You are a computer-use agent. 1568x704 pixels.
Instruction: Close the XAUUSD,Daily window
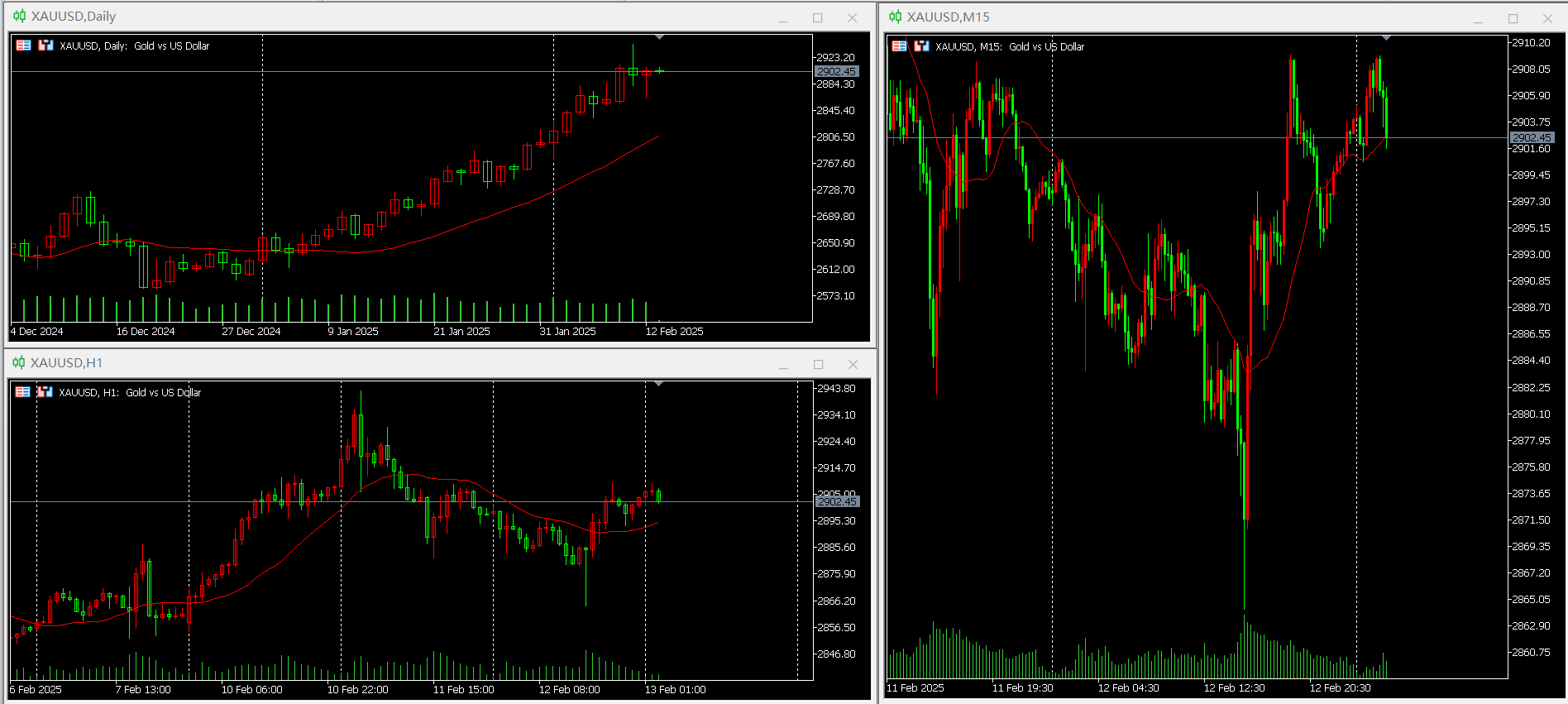click(x=852, y=18)
